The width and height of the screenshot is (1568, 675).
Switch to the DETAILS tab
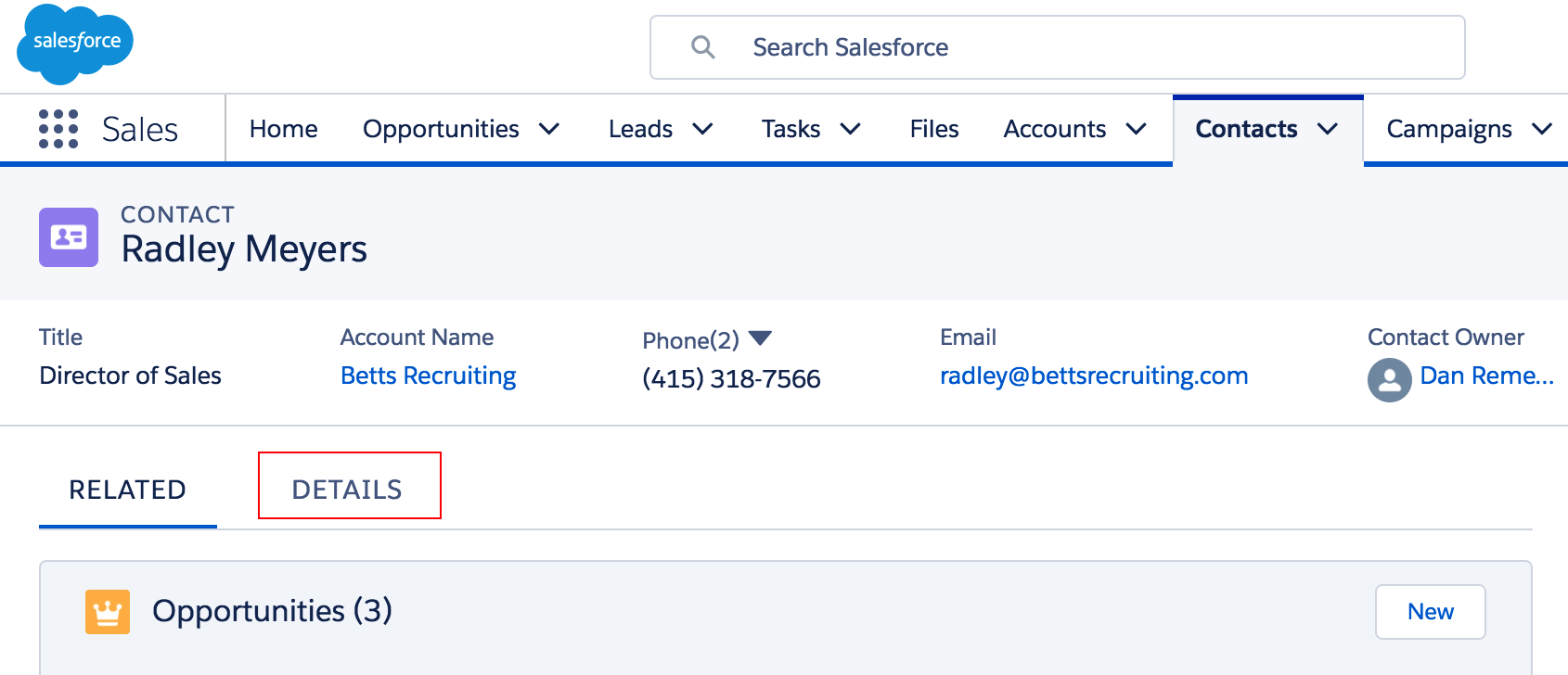point(348,489)
